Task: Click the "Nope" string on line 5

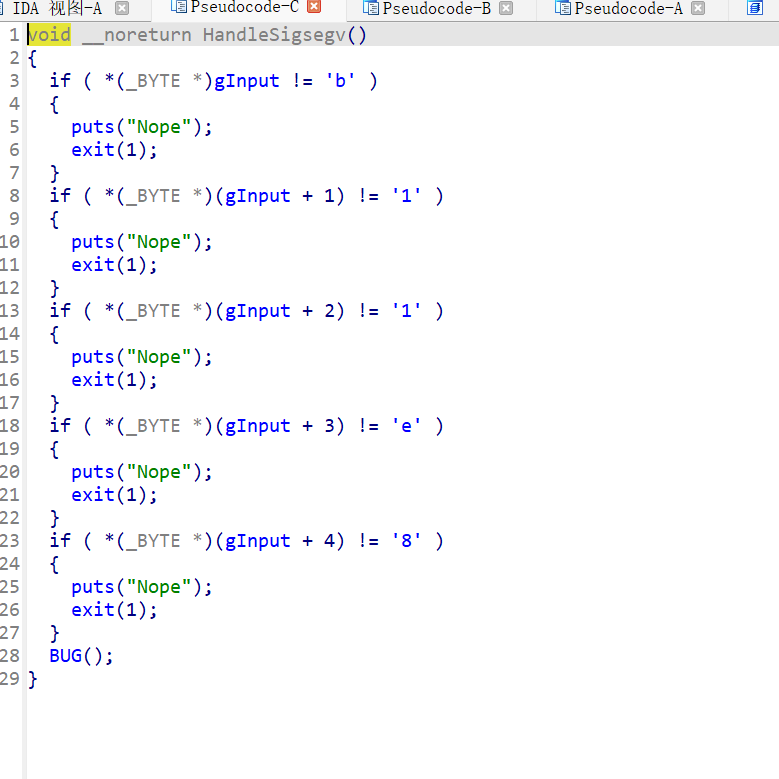Action: [x=159, y=127]
